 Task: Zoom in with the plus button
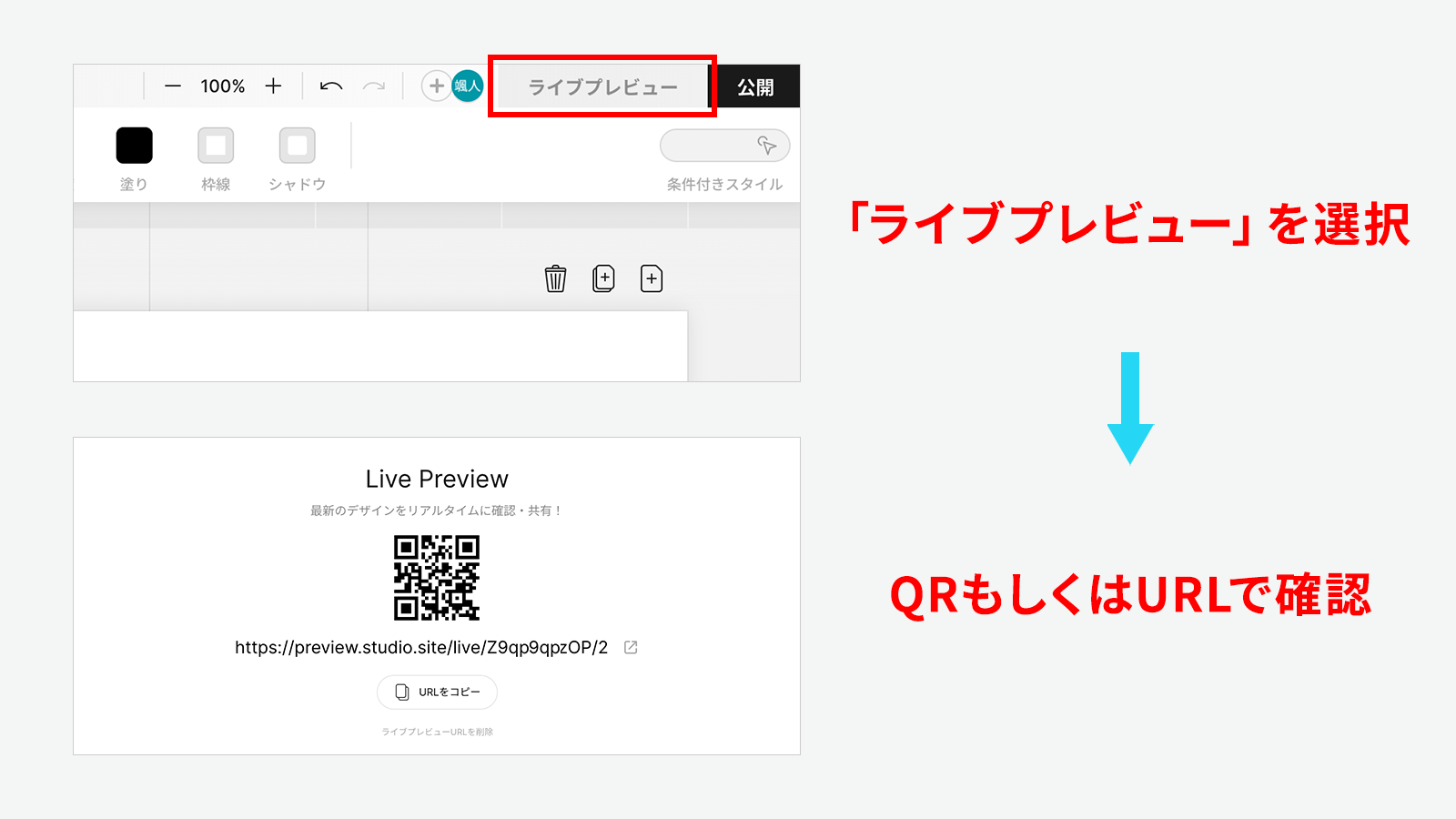[x=273, y=86]
